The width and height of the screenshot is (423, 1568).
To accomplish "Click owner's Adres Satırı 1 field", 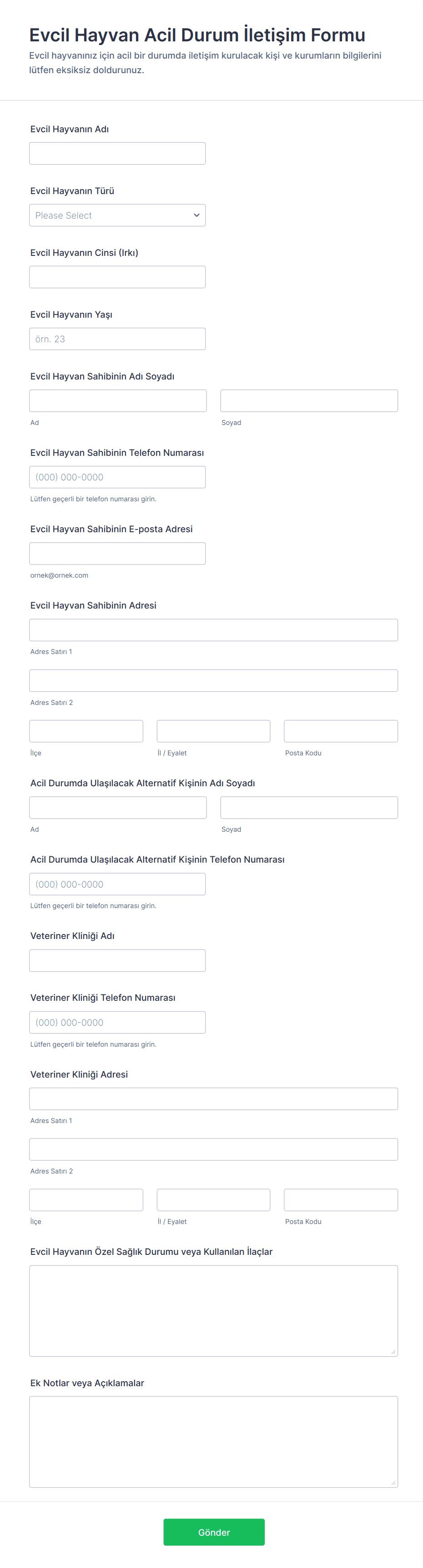I will pyautogui.click(x=213, y=629).
